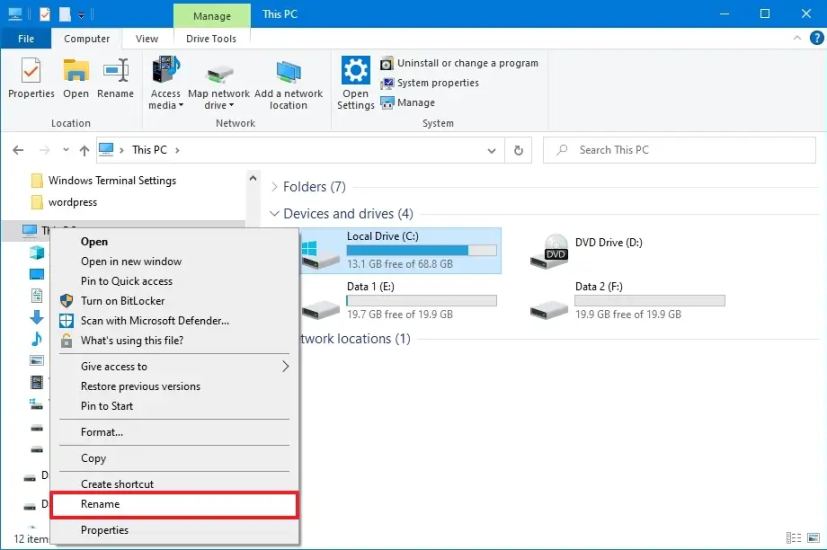Open the address bar history dropdown
Viewport: 827px width, 550px height.
point(491,150)
